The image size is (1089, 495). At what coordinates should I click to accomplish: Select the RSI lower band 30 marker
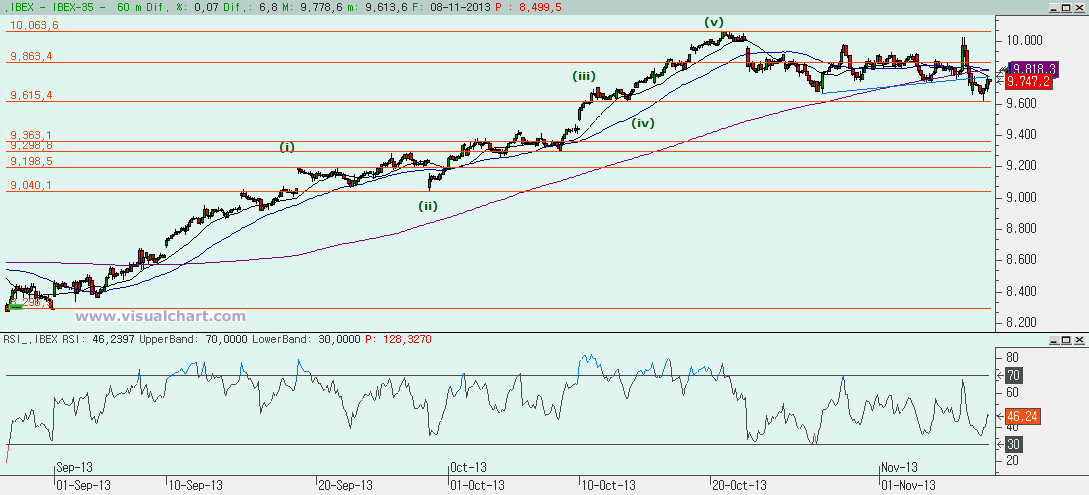(1015, 444)
